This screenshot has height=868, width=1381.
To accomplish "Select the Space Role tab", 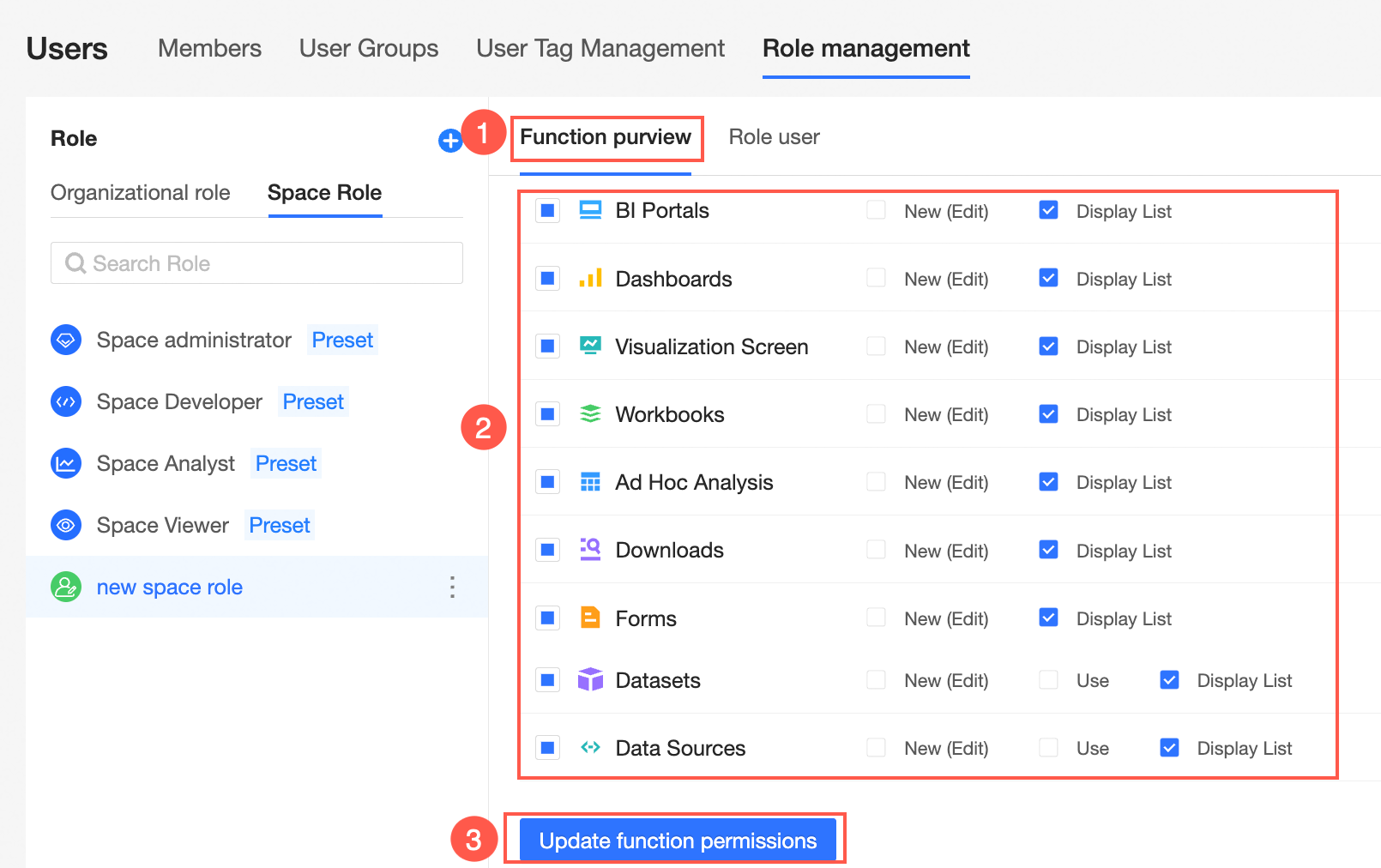I will point(324,192).
